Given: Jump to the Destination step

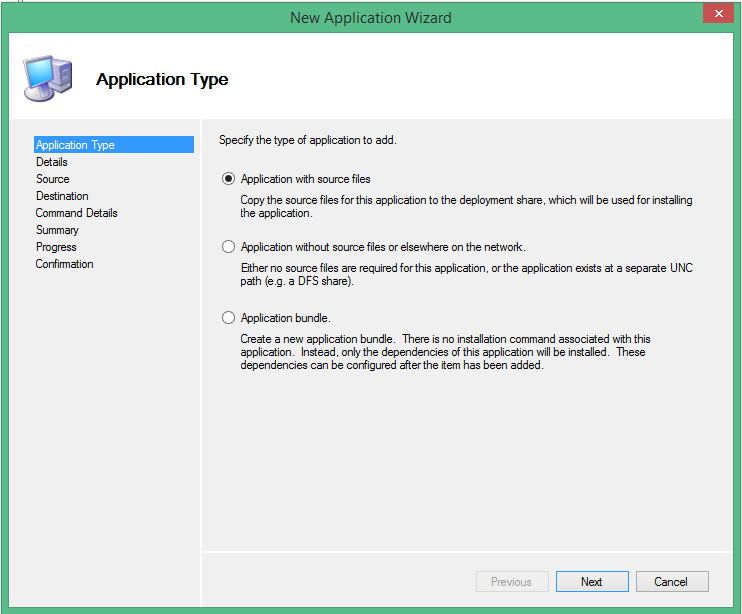Looking at the screenshot, I should point(62,196).
